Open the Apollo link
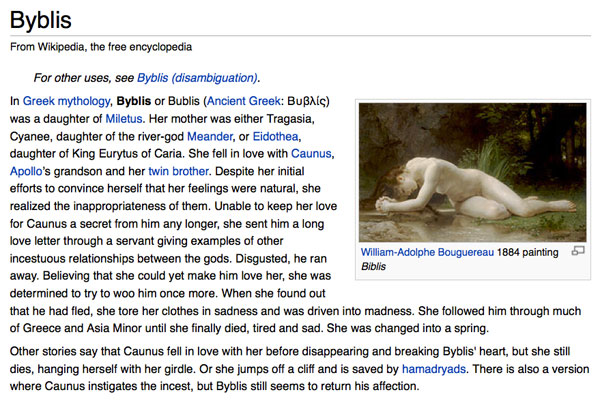 (26, 171)
